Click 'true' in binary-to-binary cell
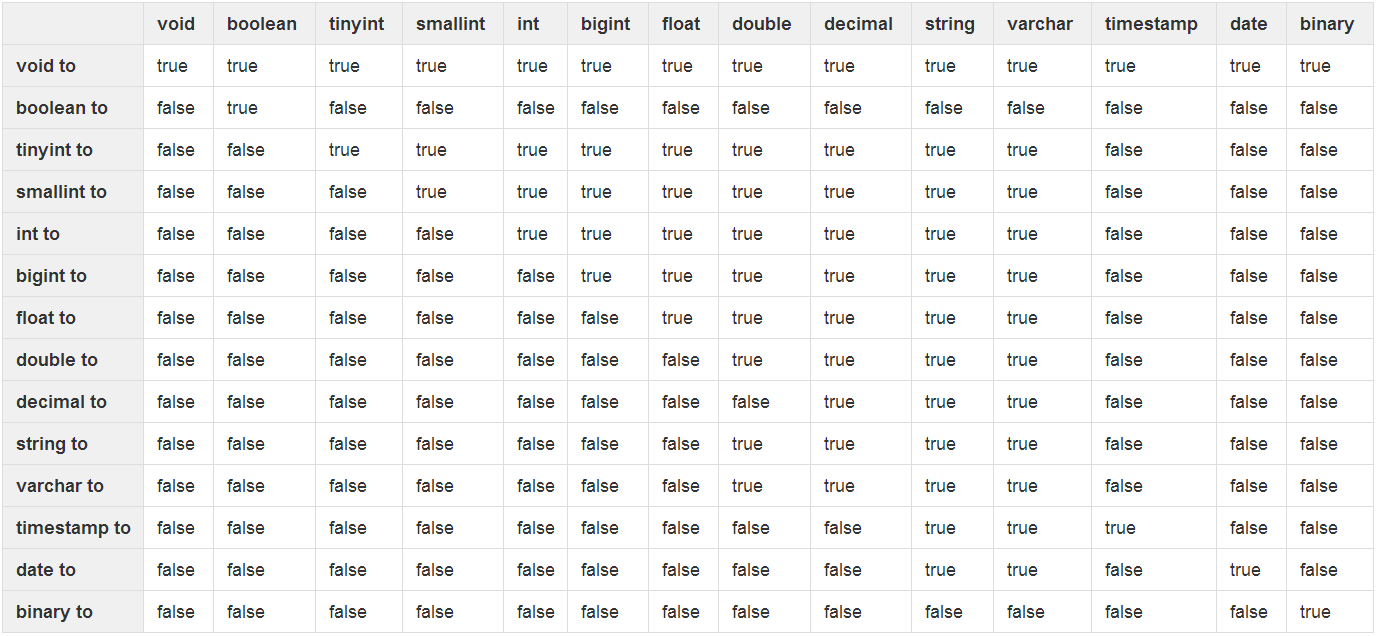 pyautogui.click(x=1315, y=612)
